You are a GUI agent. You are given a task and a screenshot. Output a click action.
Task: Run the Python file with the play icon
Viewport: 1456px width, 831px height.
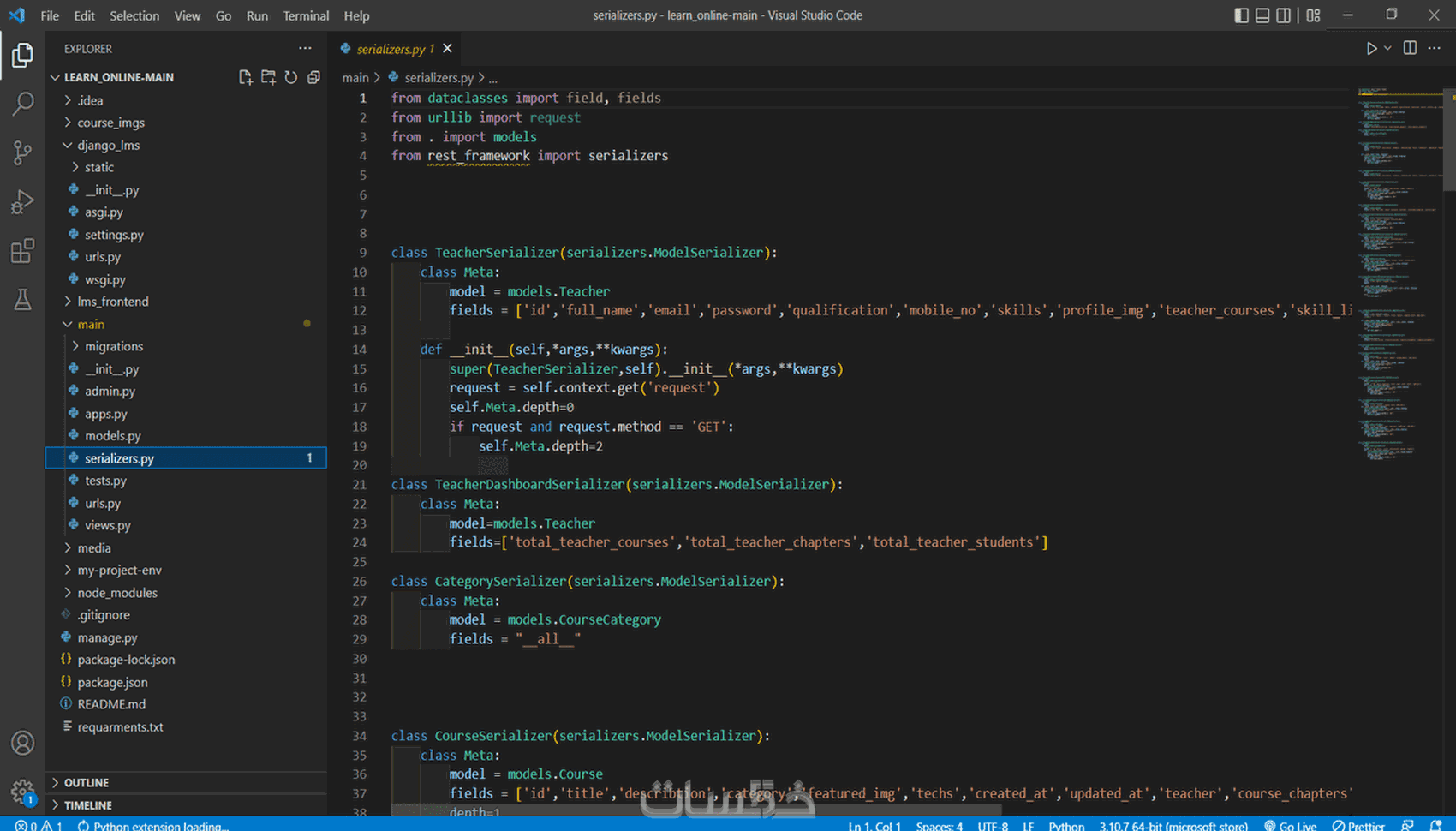1373,48
